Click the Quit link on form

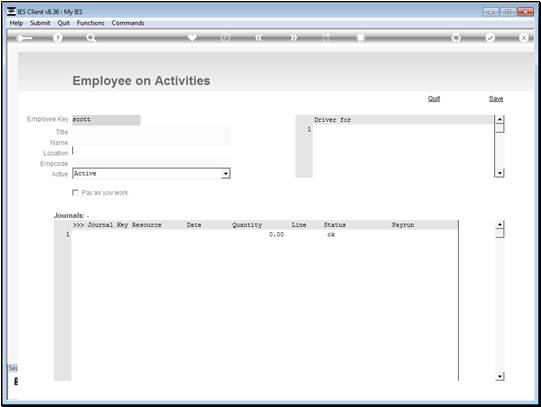click(434, 99)
